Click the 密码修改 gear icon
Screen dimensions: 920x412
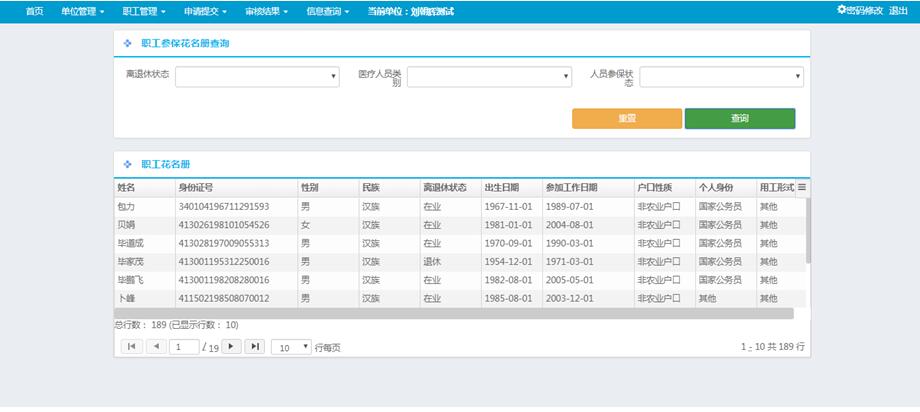click(841, 10)
